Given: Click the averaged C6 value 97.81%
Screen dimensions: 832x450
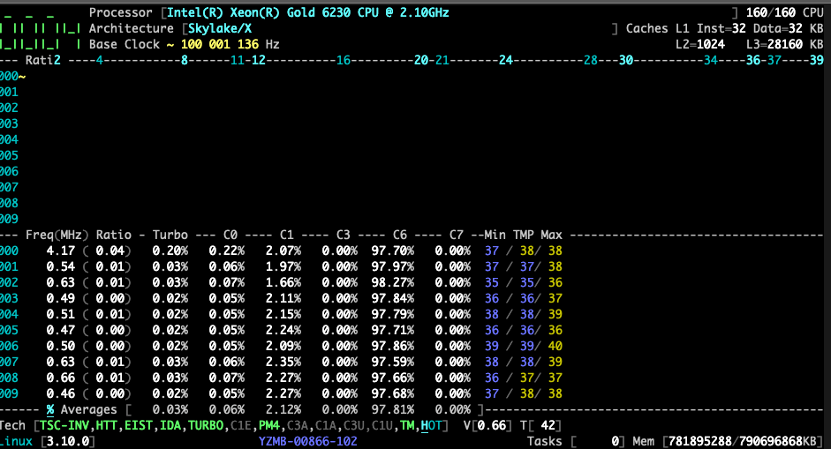Looking at the screenshot, I should click(x=393, y=410).
